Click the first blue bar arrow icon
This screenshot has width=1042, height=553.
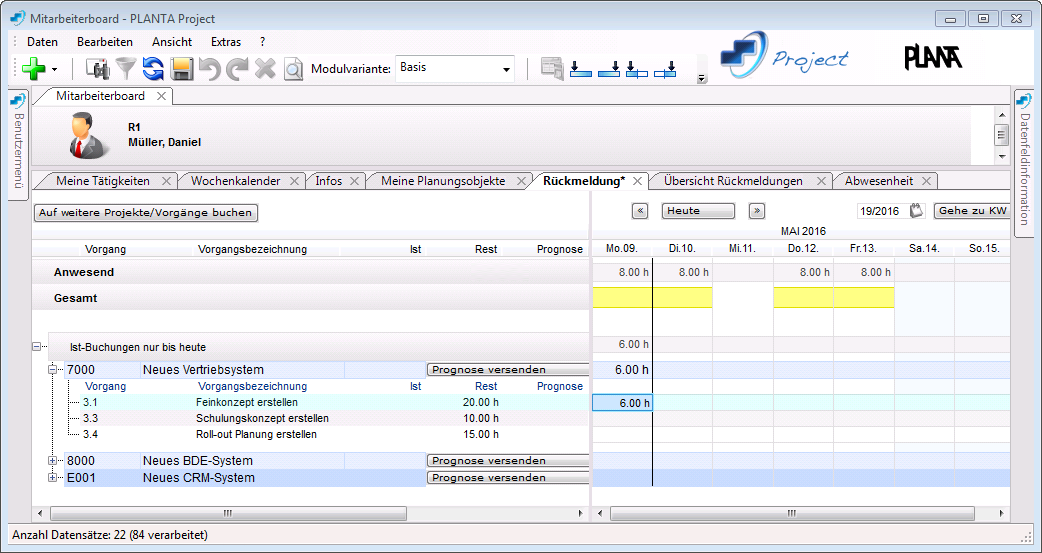point(580,68)
